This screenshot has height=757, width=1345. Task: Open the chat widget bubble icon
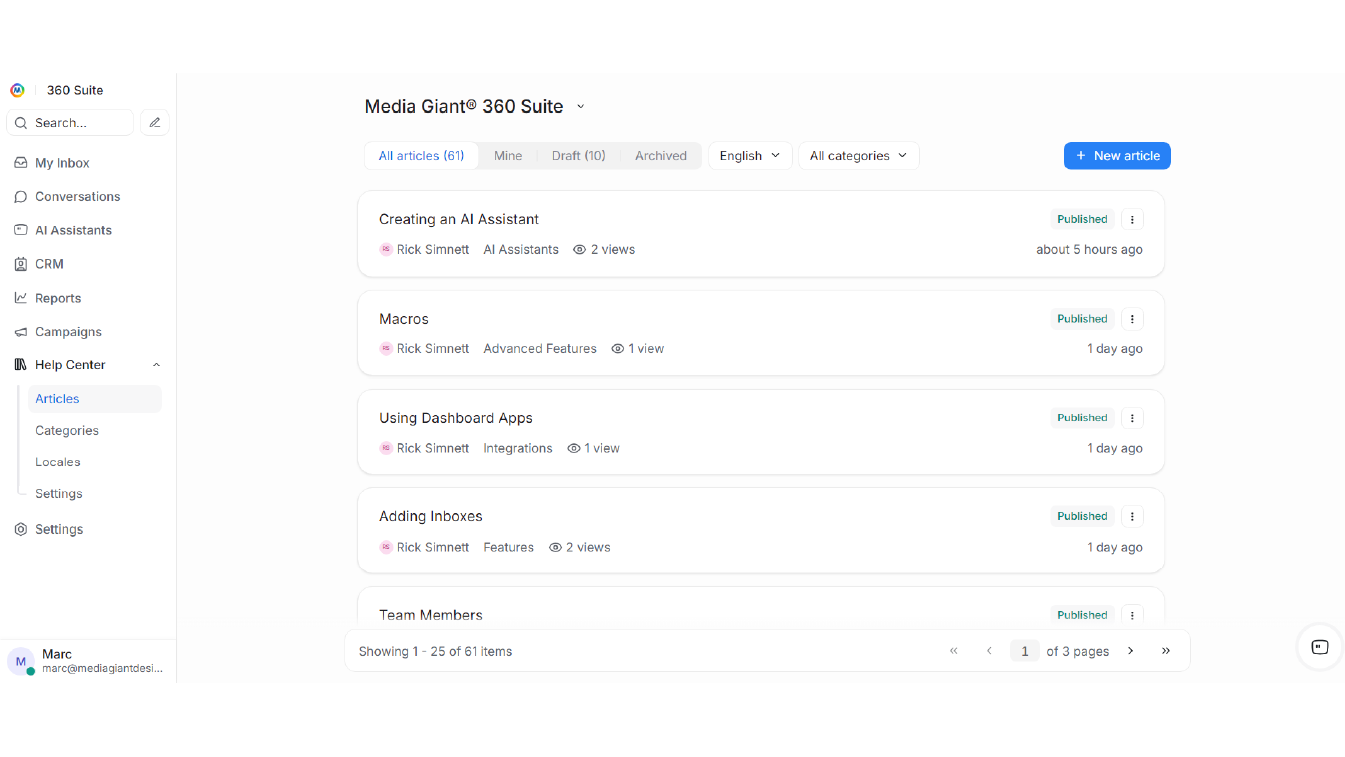pyautogui.click(x=1319, y=647)
